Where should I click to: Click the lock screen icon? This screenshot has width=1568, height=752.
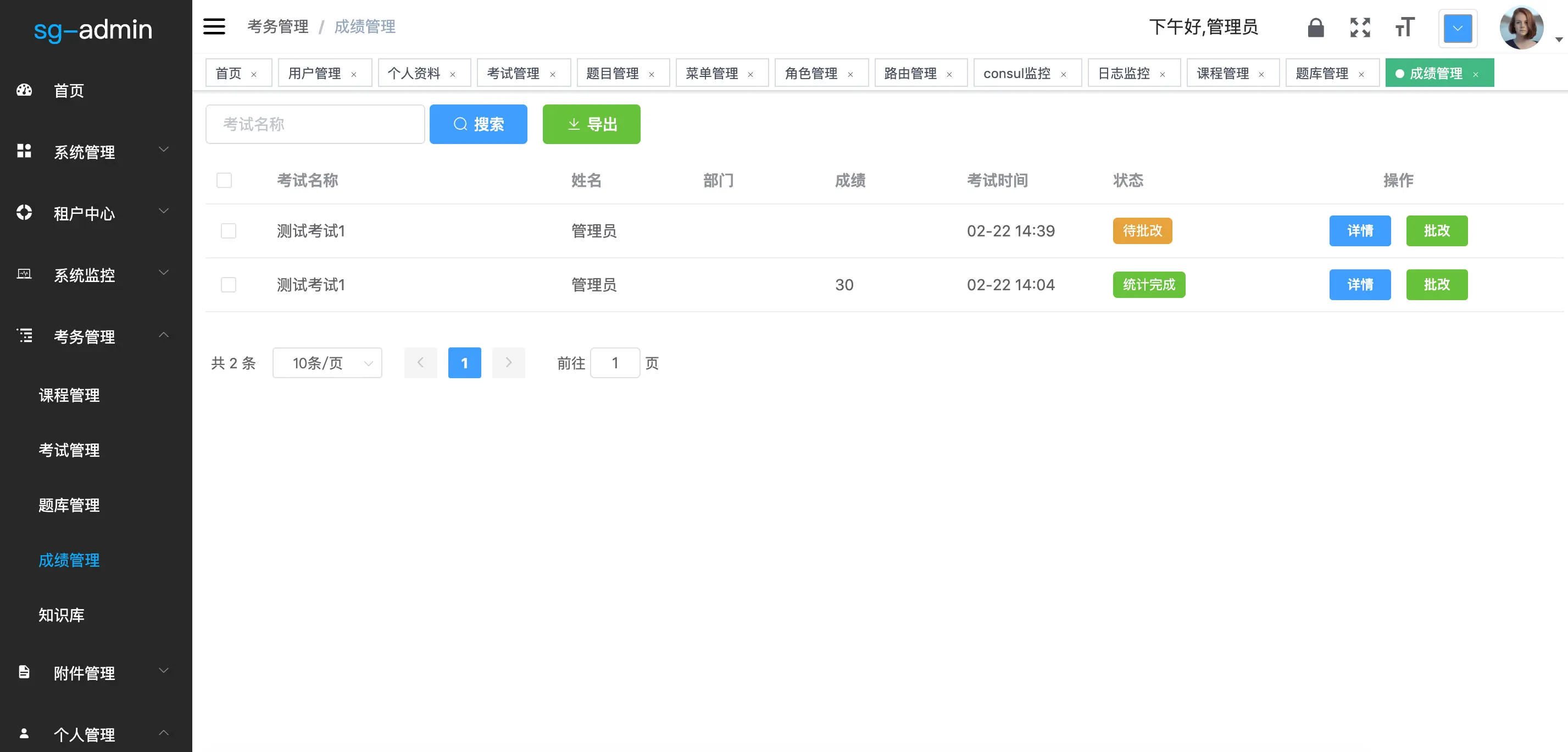(1315, 27)
